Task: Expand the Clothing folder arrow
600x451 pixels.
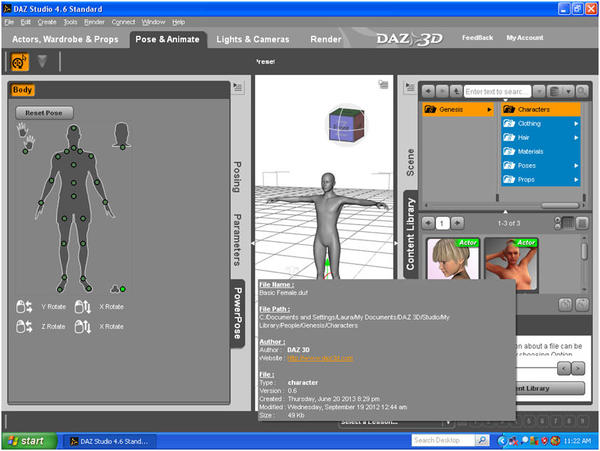Action: coord(576,124)
